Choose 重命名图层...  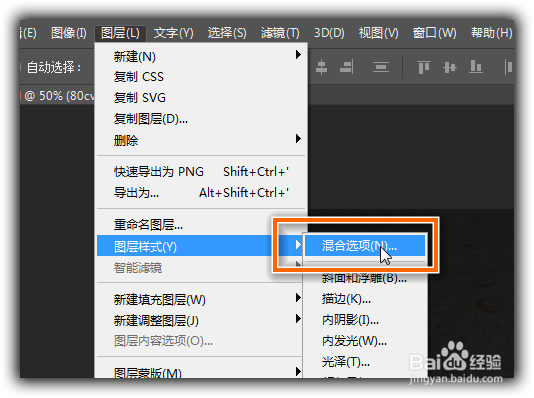coord(202,225)
